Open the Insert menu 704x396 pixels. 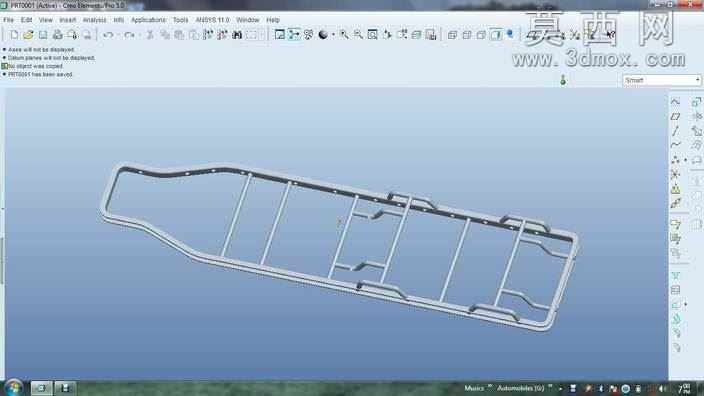click(x=67, y=20)
